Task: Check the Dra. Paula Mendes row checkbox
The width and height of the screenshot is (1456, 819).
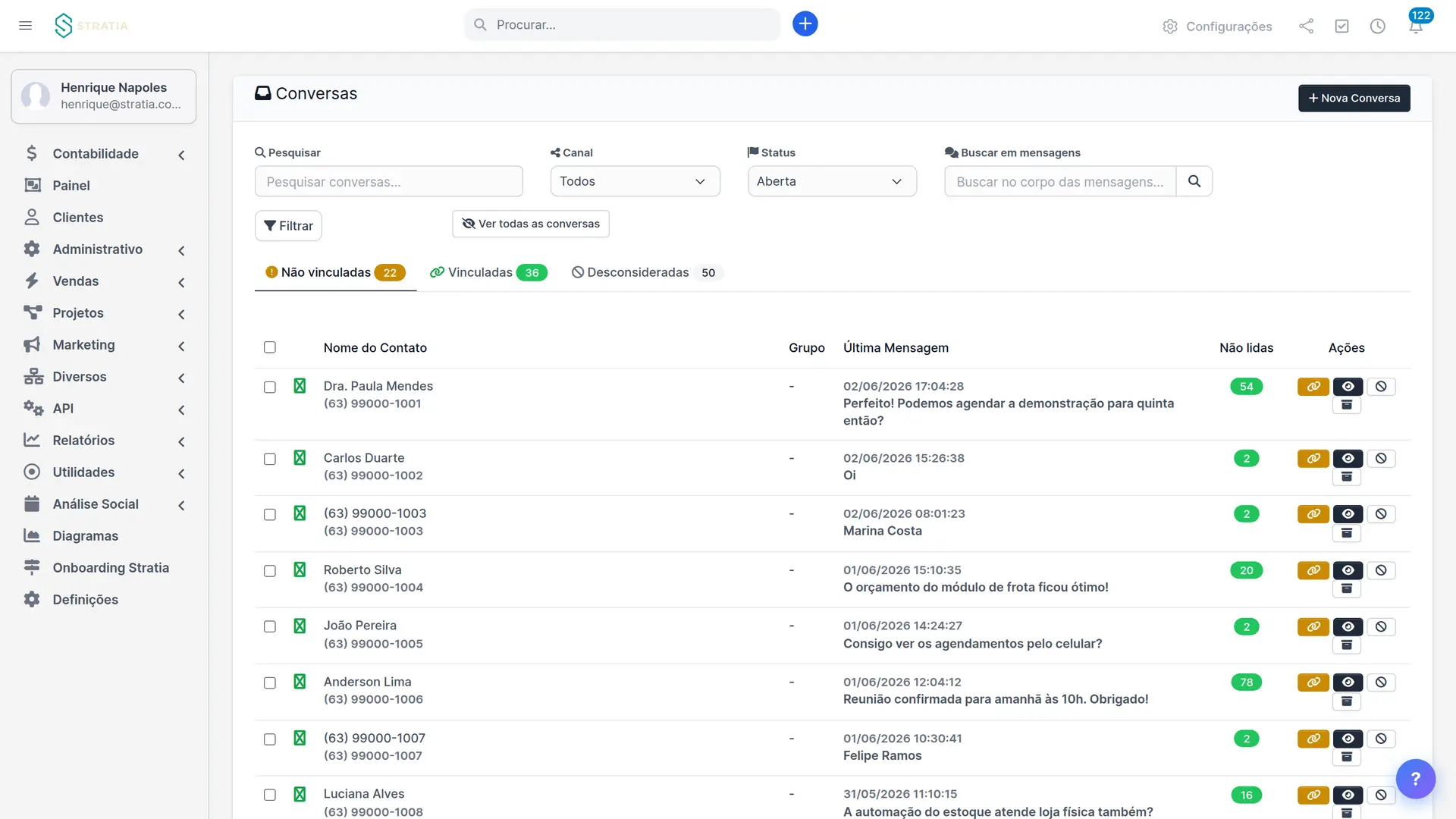Action: pyautogui.click(x=269, y=388)
